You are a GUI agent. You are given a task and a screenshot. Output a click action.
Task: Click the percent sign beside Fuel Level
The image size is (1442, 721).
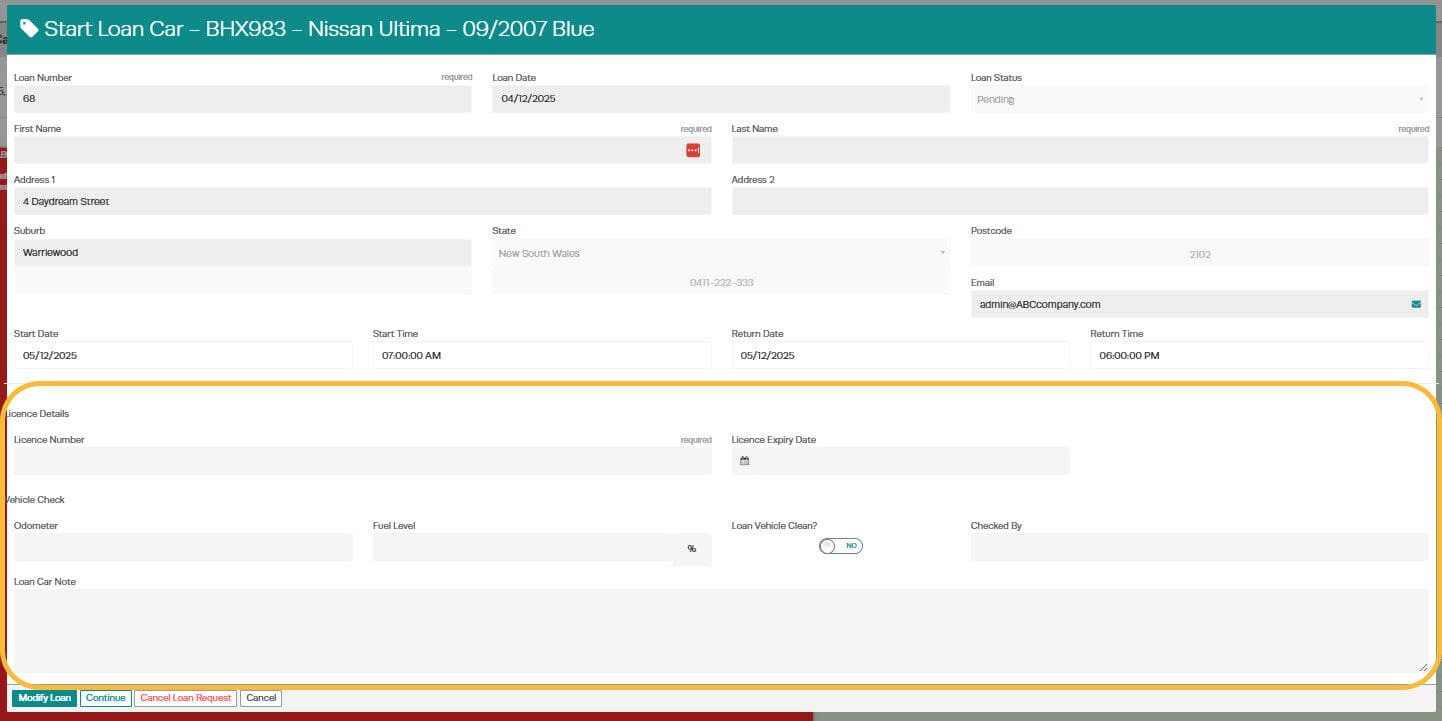coord(691,548)
